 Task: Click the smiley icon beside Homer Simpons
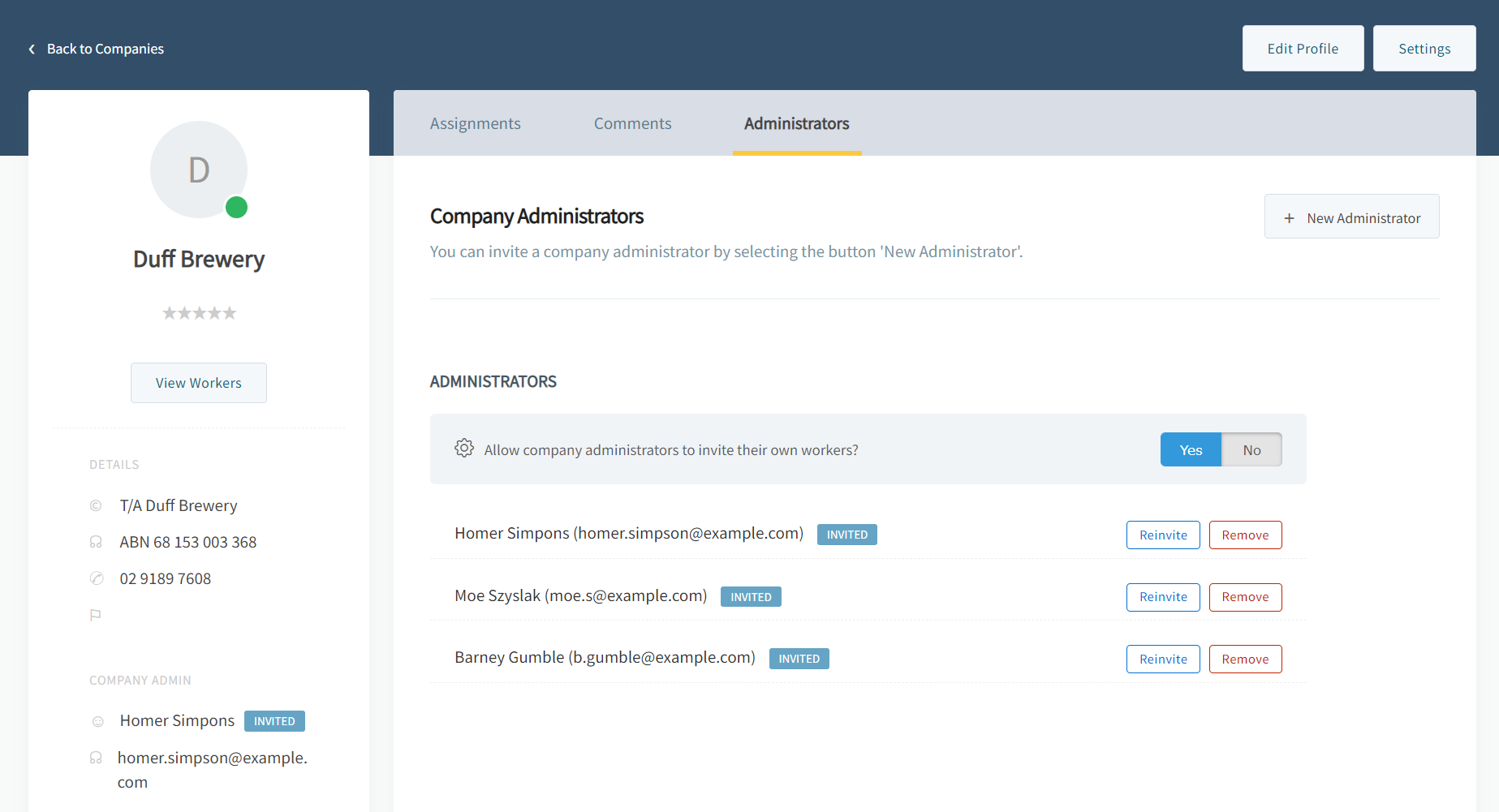pos(97,721)
